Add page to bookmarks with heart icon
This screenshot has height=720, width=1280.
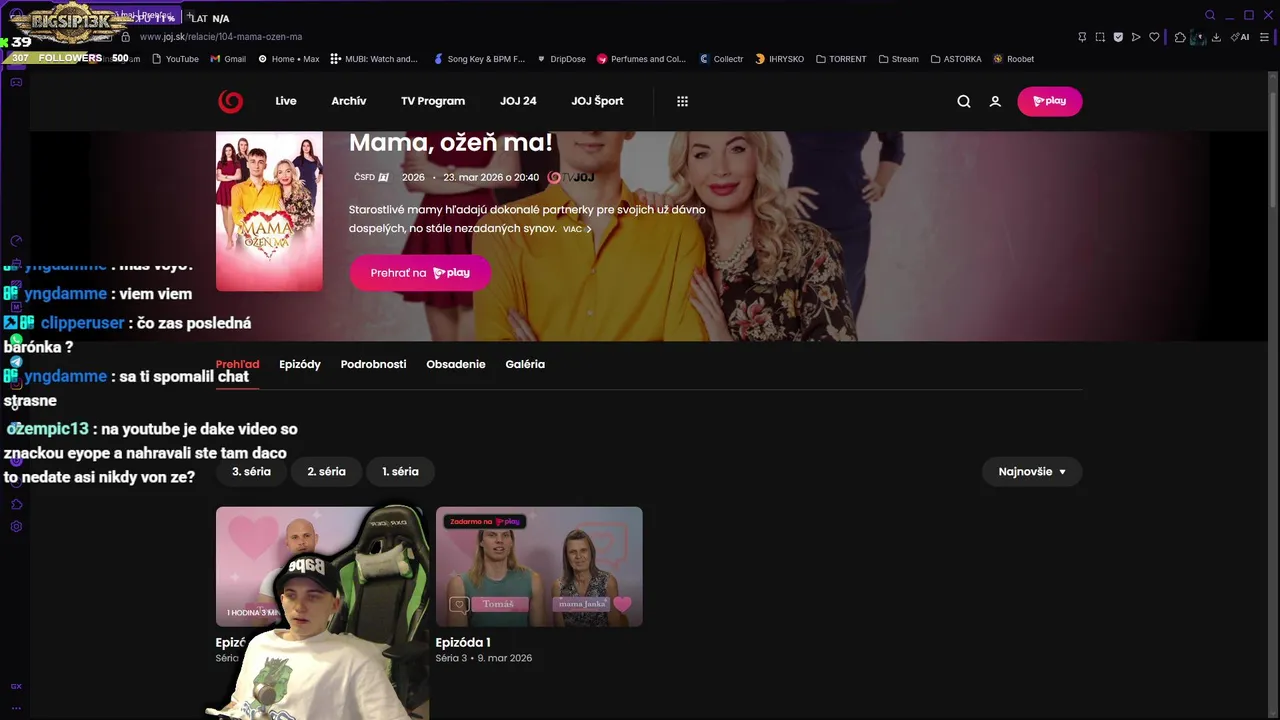click(x=1154, y=37)
